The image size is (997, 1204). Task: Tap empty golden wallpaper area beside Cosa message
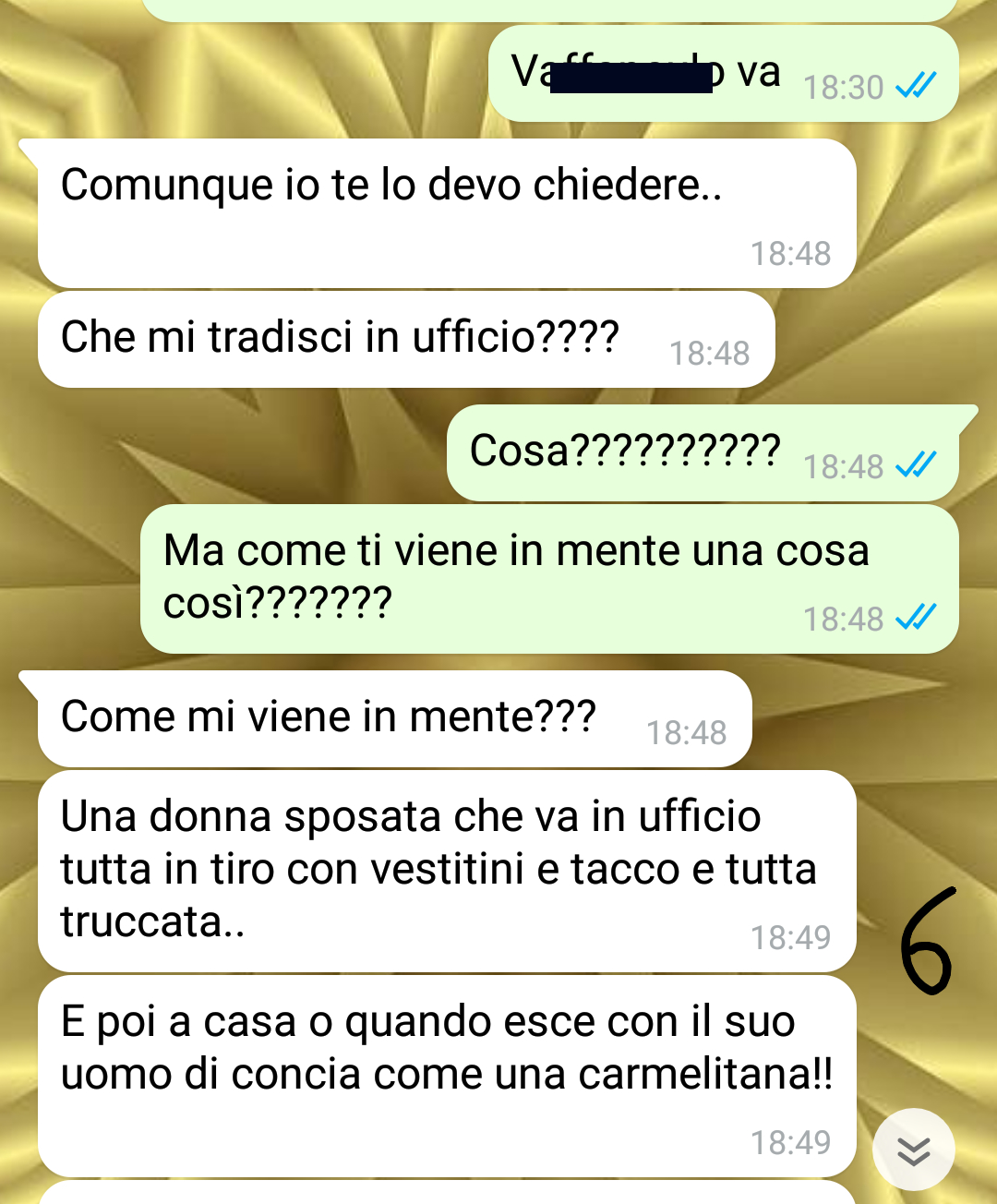pyautogui.click(x=222, y=452)
